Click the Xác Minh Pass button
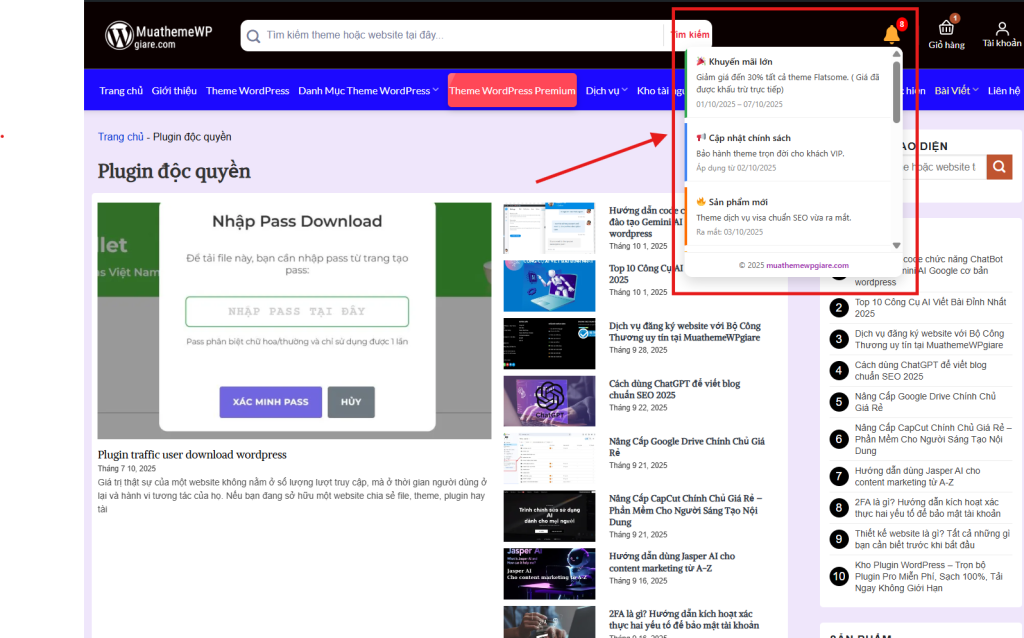Screen dimensions: 1024x638 270,402
